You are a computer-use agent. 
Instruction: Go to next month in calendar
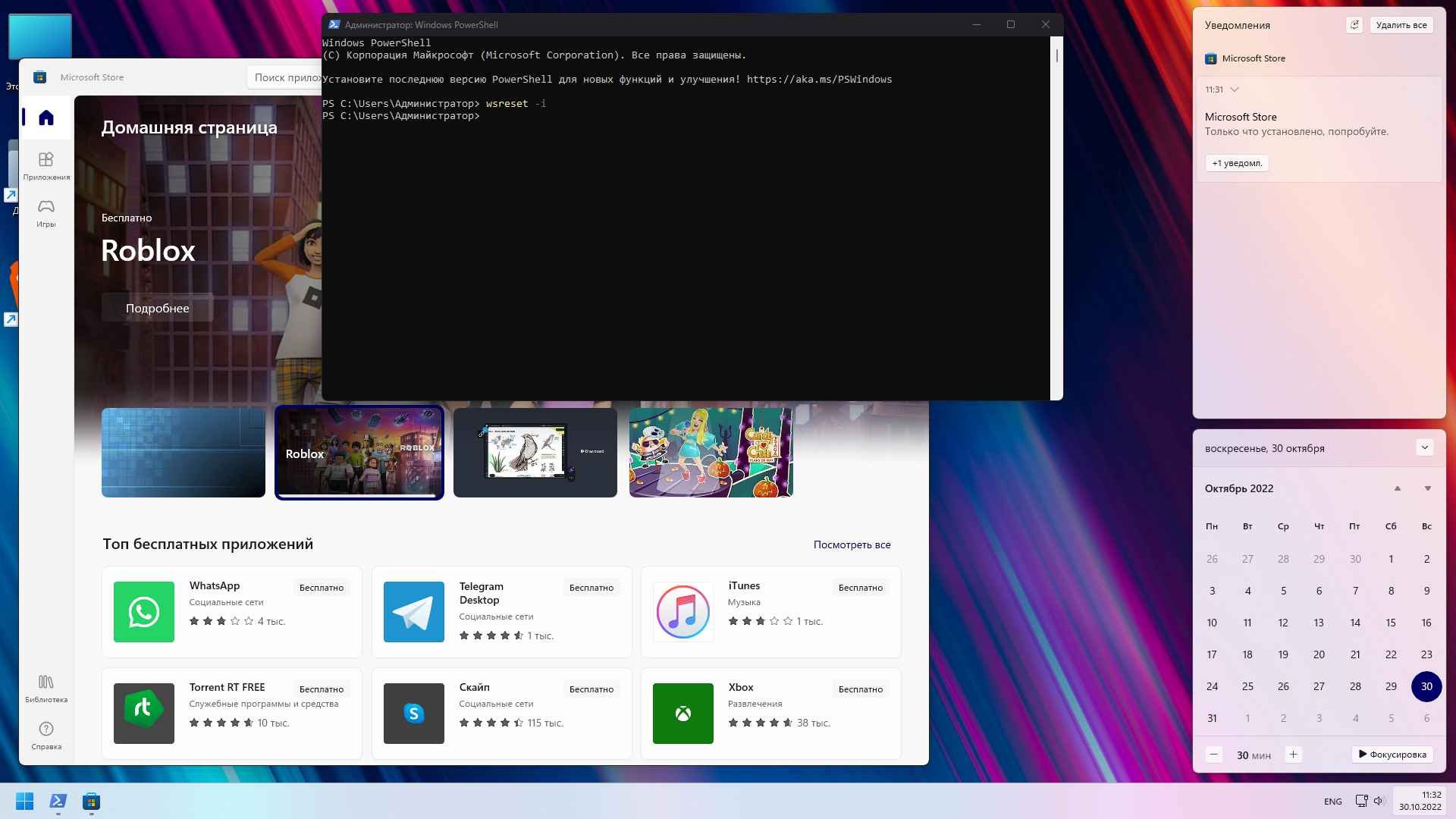click(x=1427, y=488)
